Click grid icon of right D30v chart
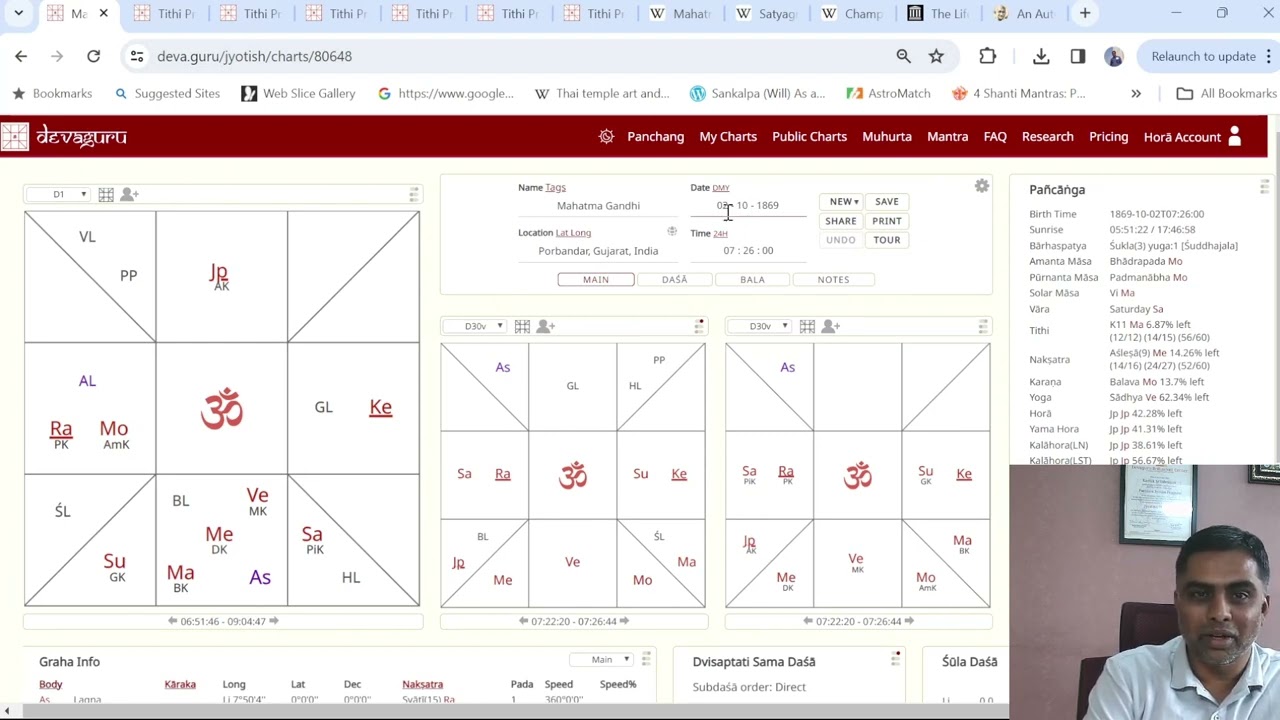 [807, 326]
